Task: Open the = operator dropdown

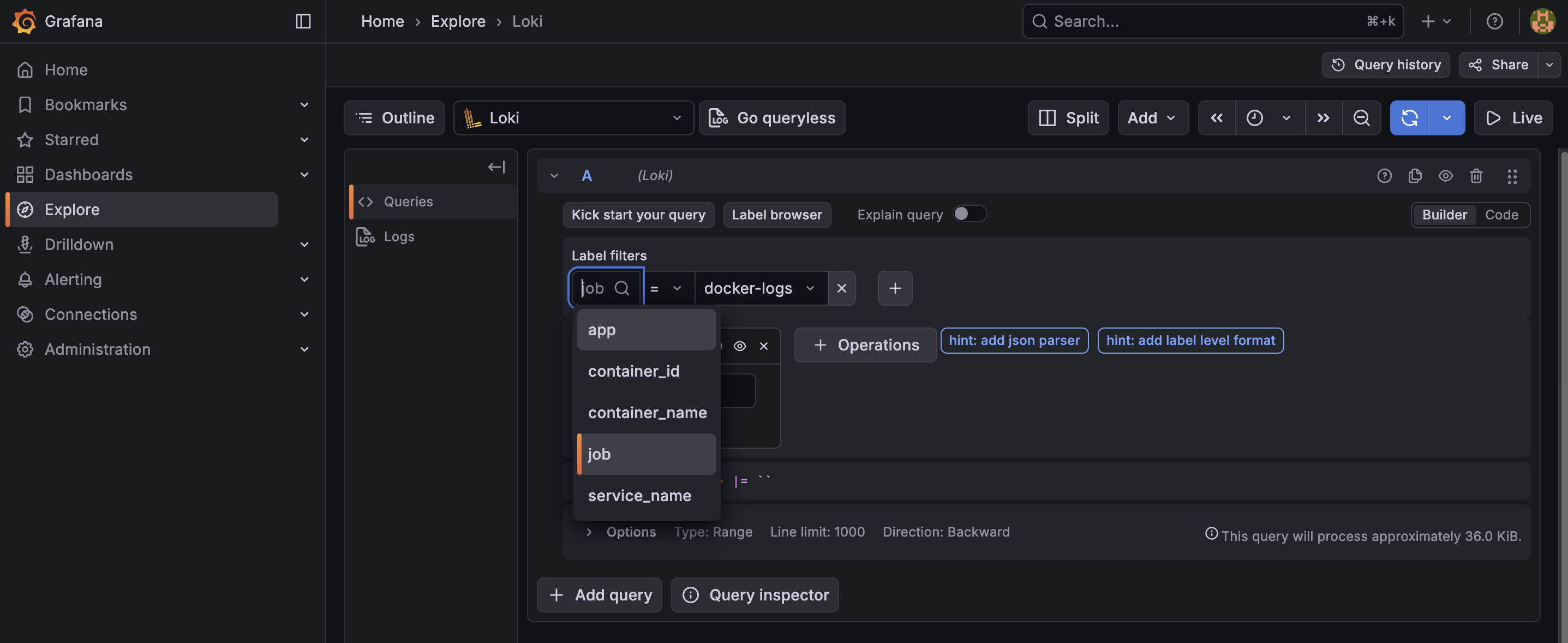Action: [x=668, y=288]
